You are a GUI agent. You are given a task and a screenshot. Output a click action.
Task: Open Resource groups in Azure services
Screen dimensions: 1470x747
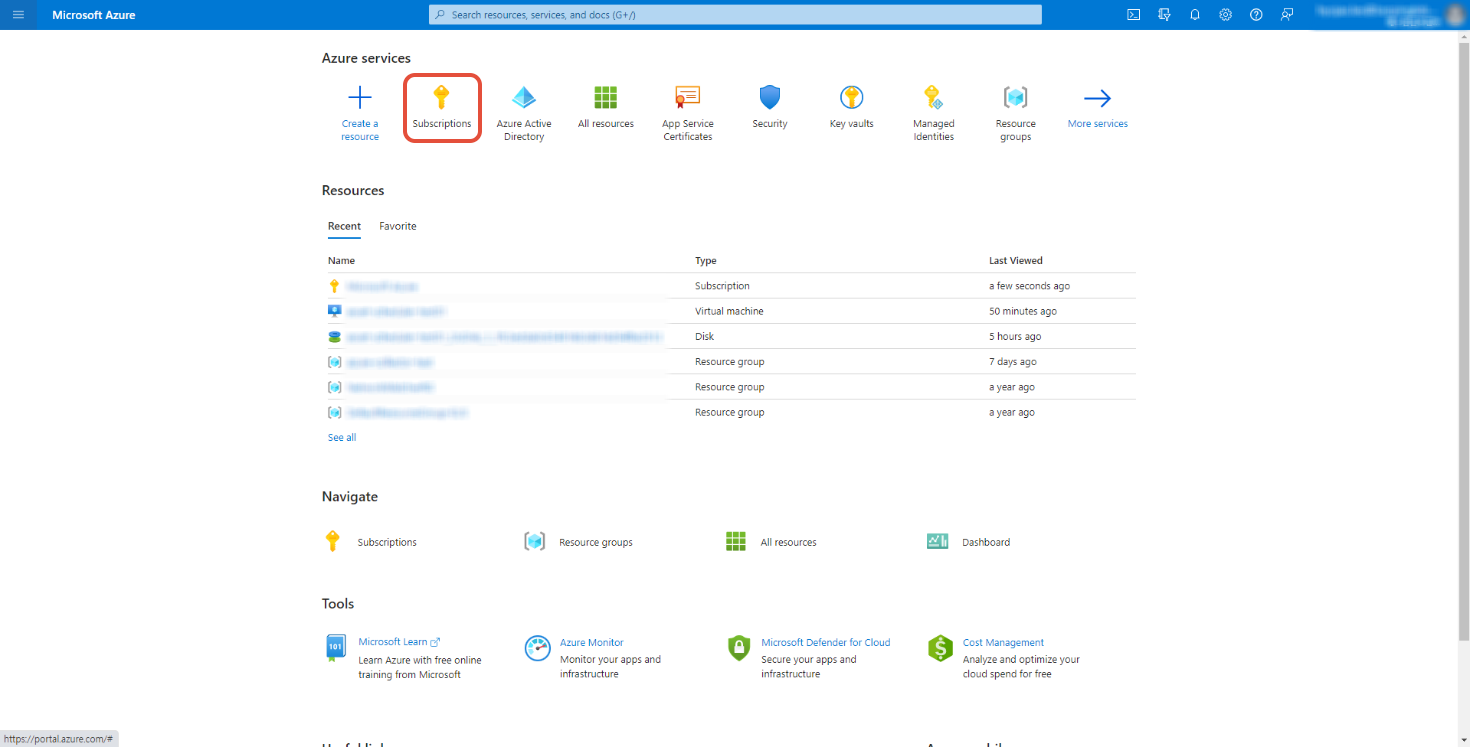tap(1015, 98)
